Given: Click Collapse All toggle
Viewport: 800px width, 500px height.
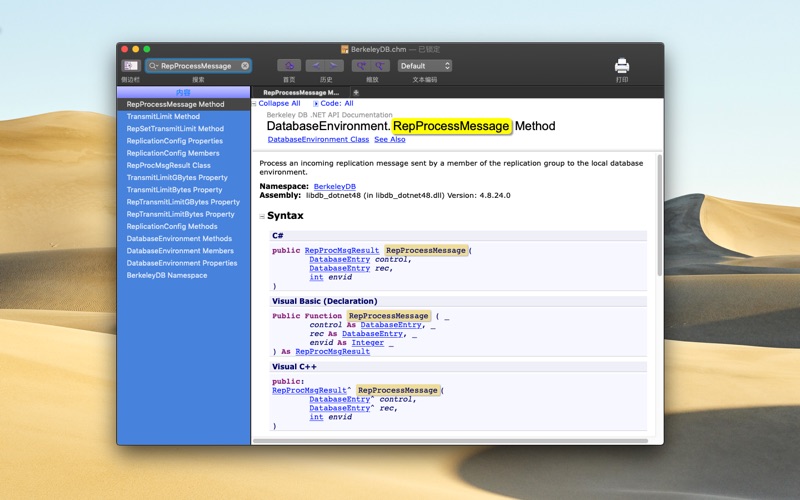Looking at the screenshot, I should pyautogui.click(x=276, y=103).
